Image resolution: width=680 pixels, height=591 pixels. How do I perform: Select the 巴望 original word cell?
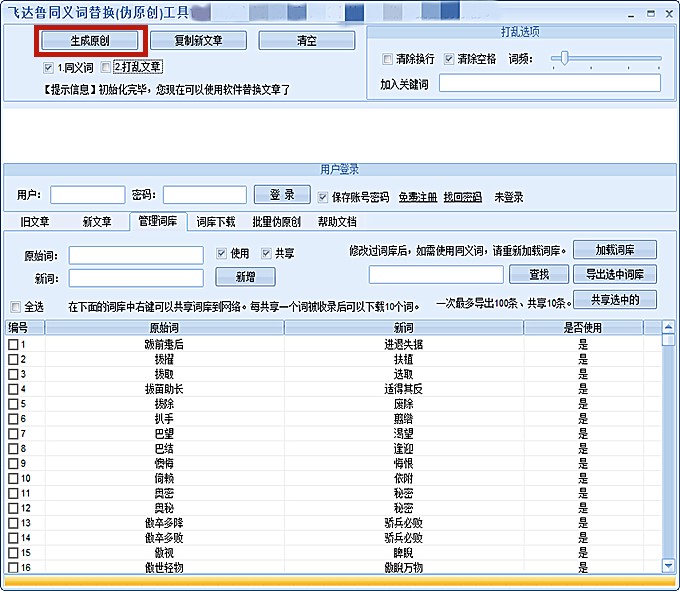point(164,434)
